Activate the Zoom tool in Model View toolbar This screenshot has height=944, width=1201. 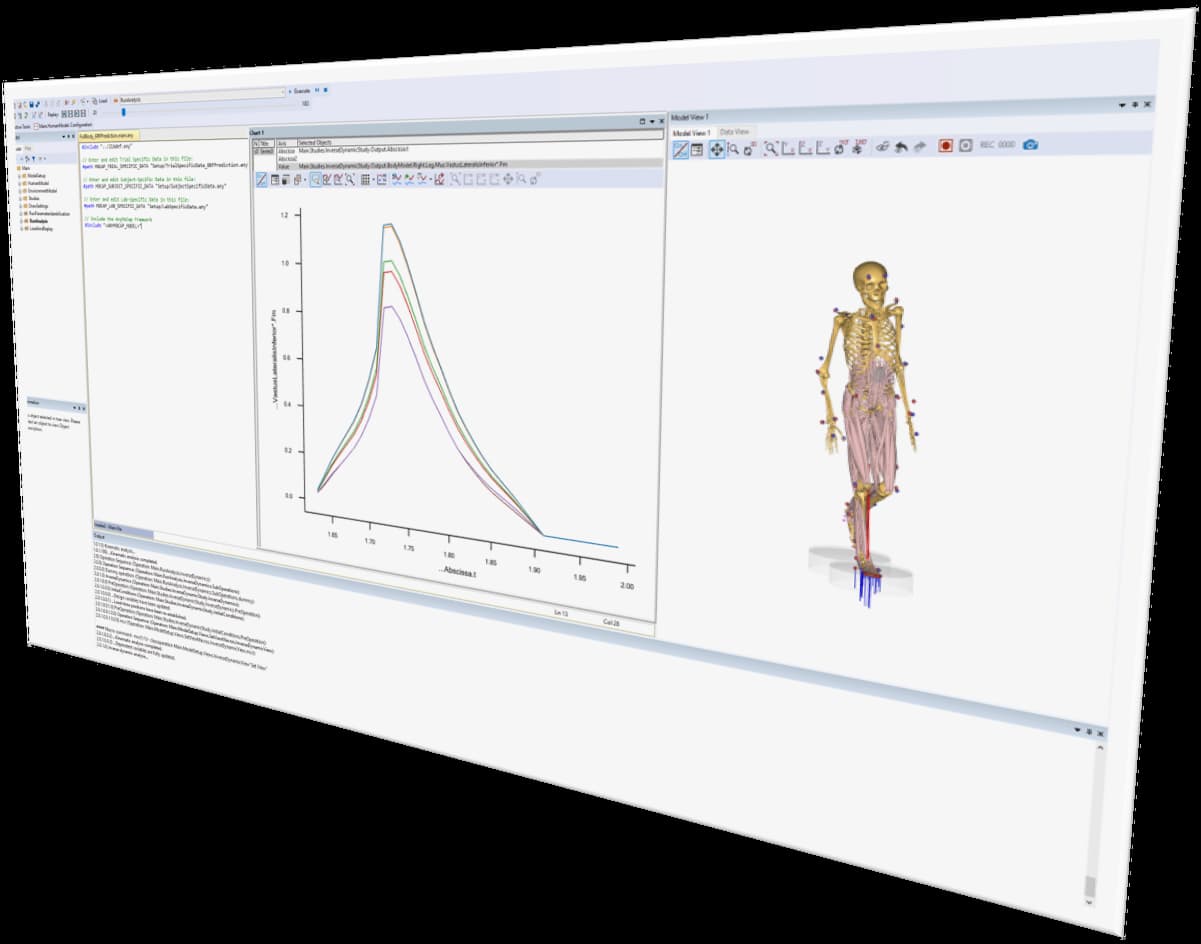click(x=733, y=148)
